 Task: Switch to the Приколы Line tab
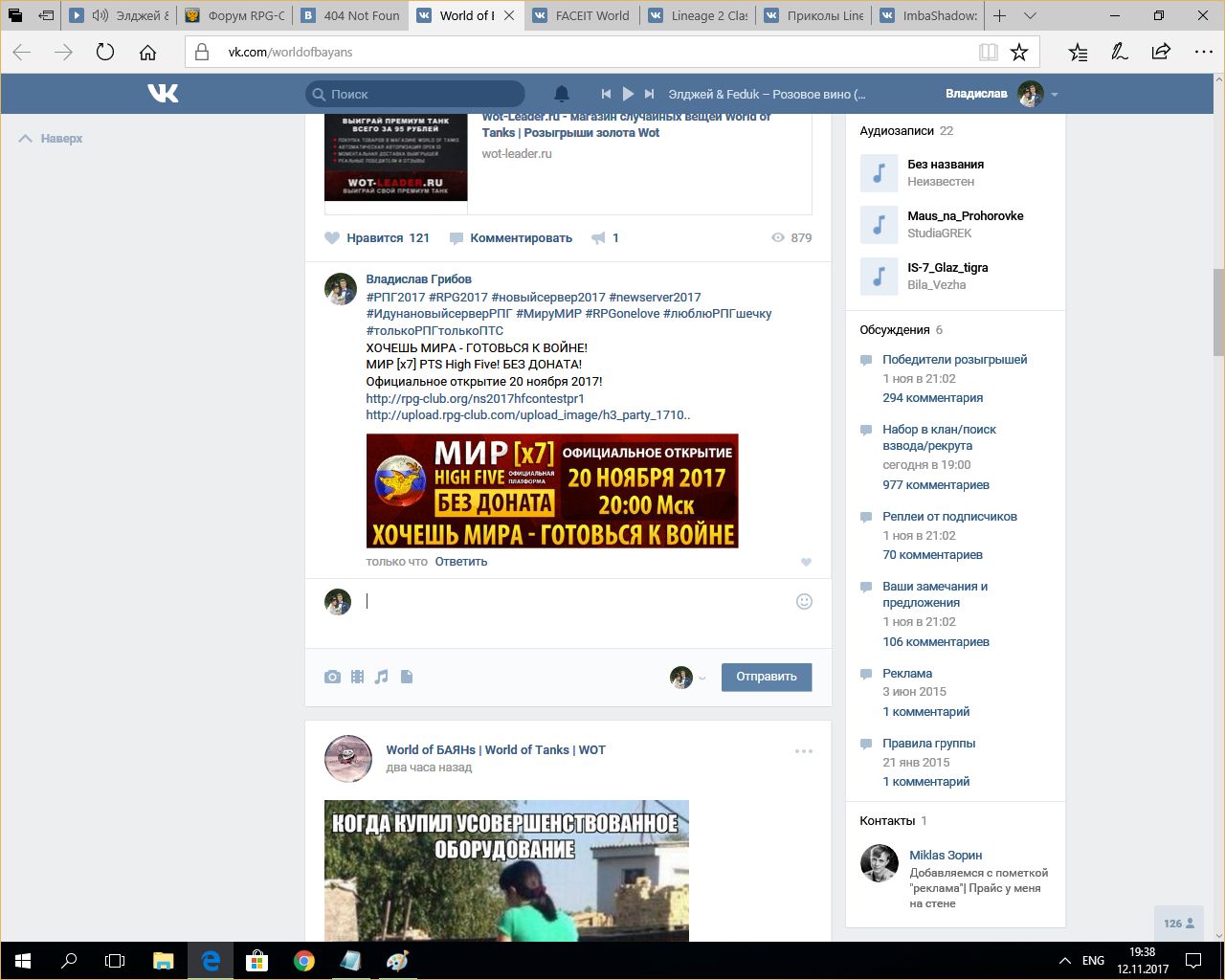tap(813, 15)
